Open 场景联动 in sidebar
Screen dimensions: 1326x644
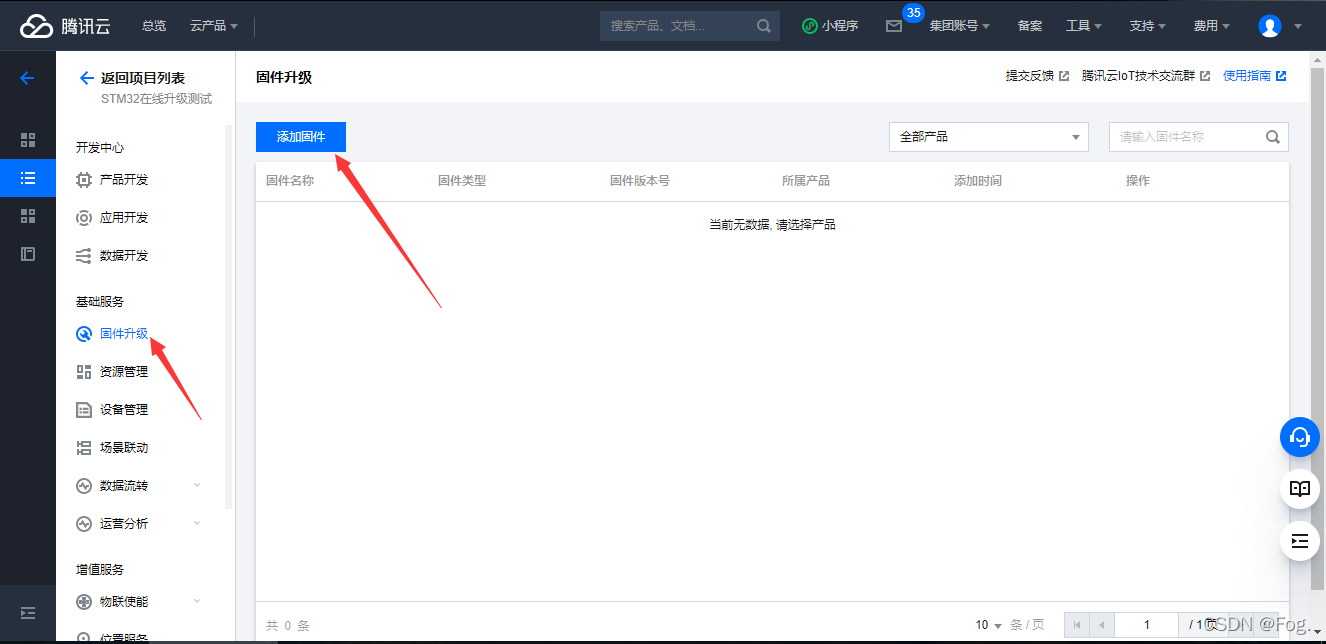click(124, 448)
